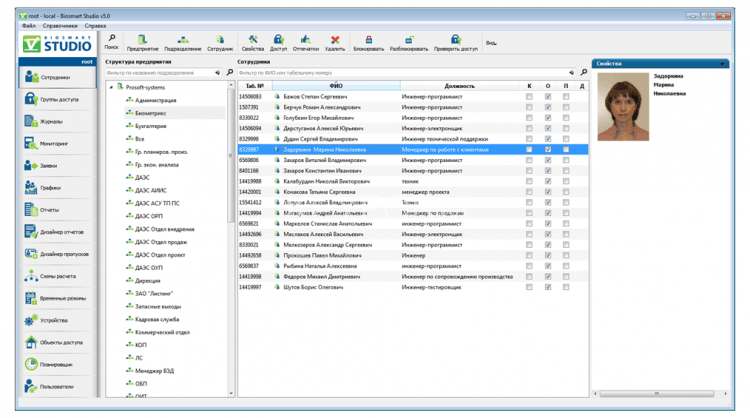Screen dimensions: 750x418
Task: Click the Подразделение toolbar icon
Action: click(182, 40)
